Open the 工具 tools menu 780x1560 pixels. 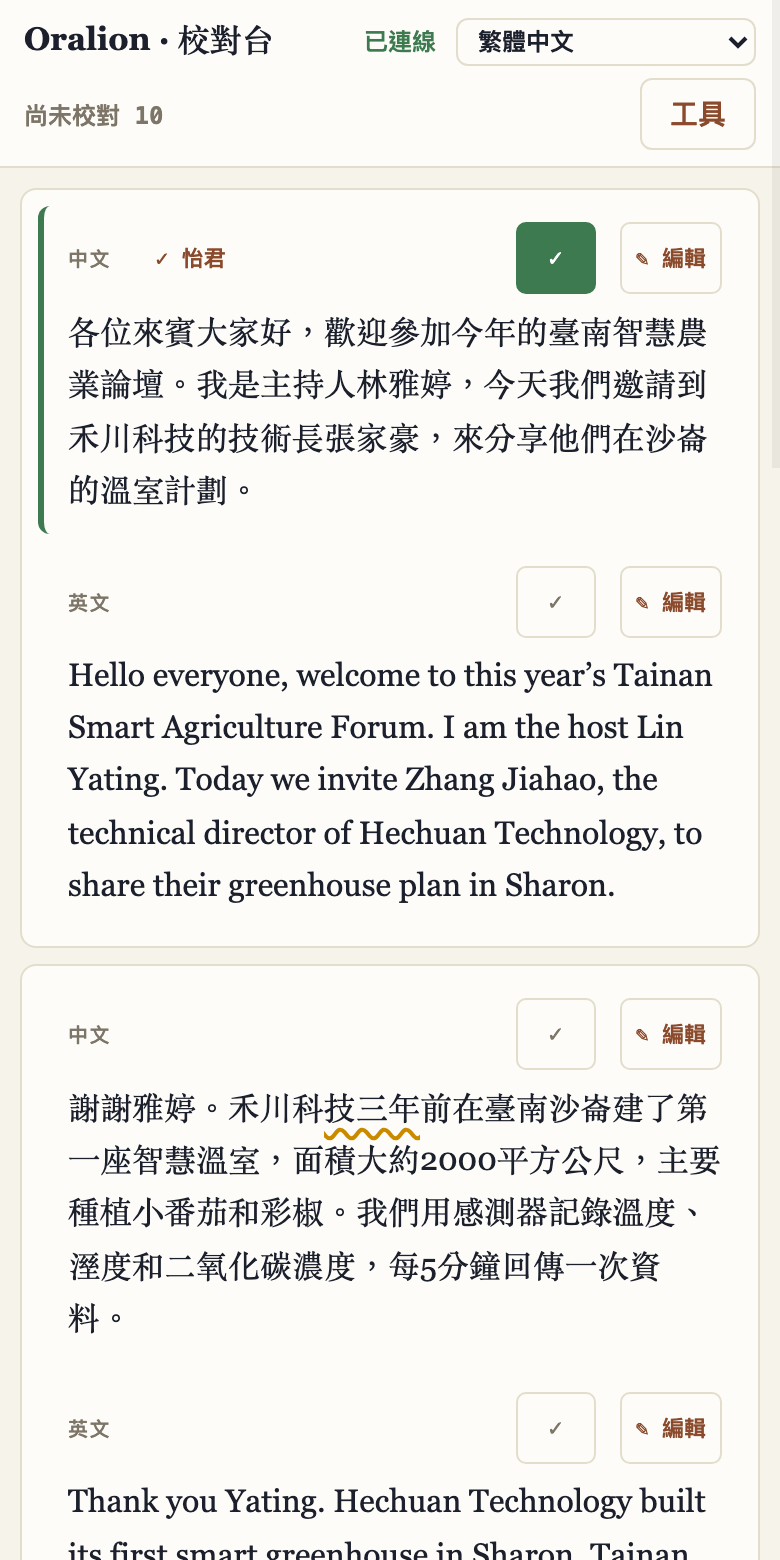click(698, 114)
